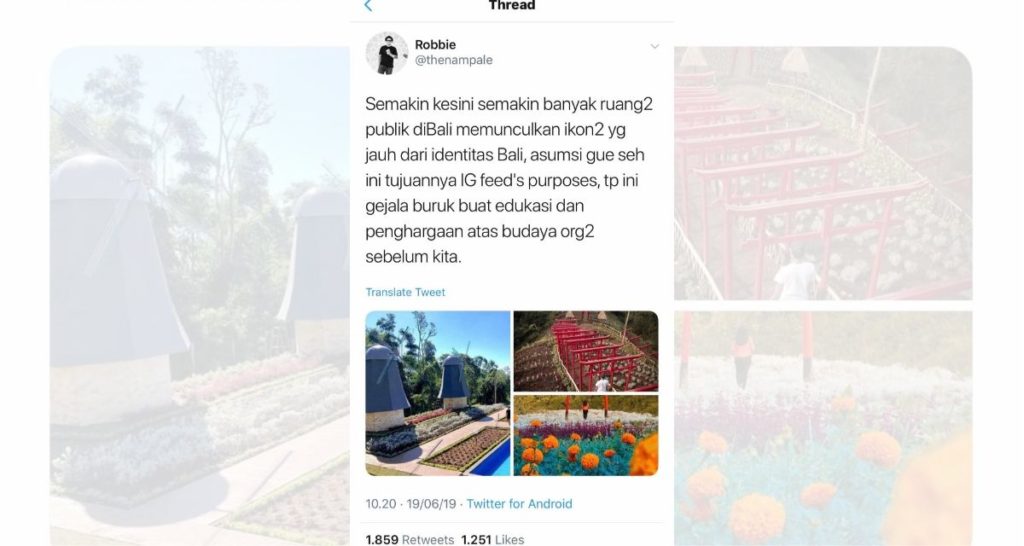This screenshot has height=546, width=1024.
Task: View the 1.251 Likes list
Action: (492, 539)
